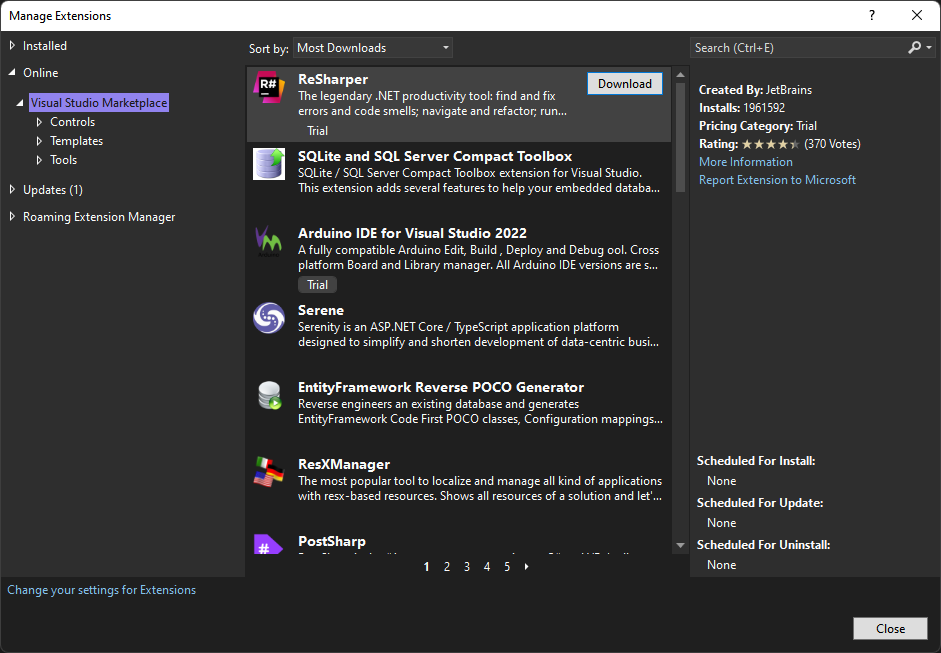Go to results page 3
The height and width of the screenshot is (653, 941).
point(467,567)
